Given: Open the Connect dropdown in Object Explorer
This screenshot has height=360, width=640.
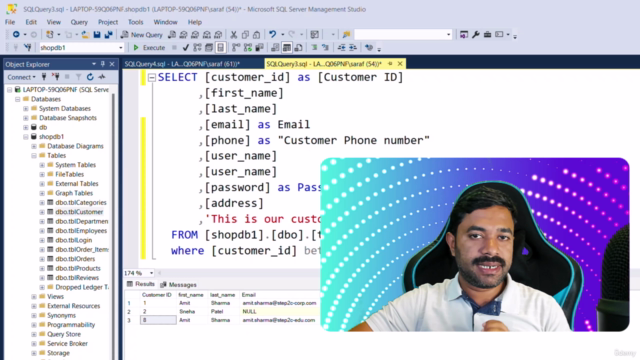Looking at the screenshot, I should pyautogui.click(x=21, y=77).
